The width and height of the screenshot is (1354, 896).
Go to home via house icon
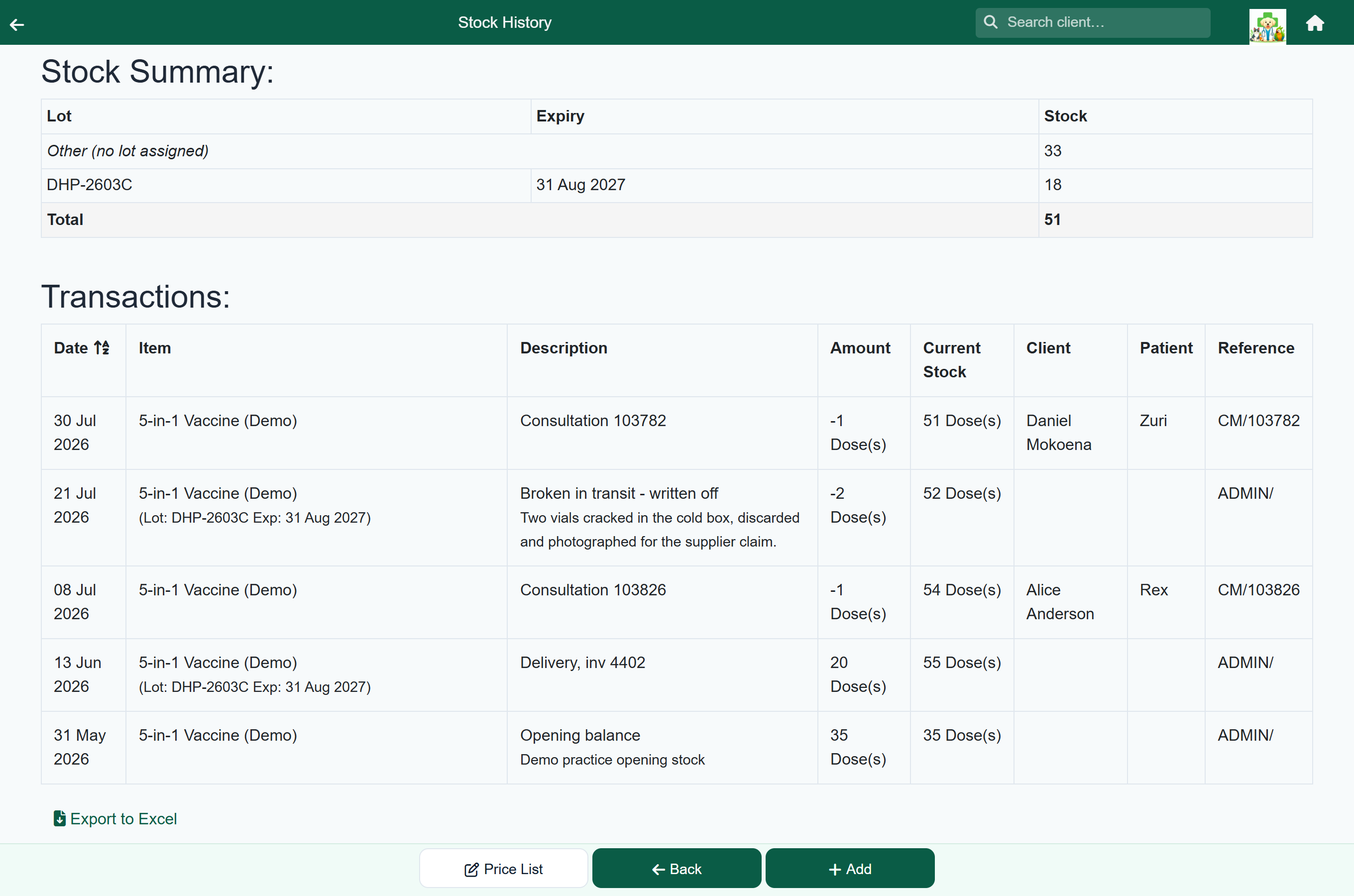(x=1315, y=23)
